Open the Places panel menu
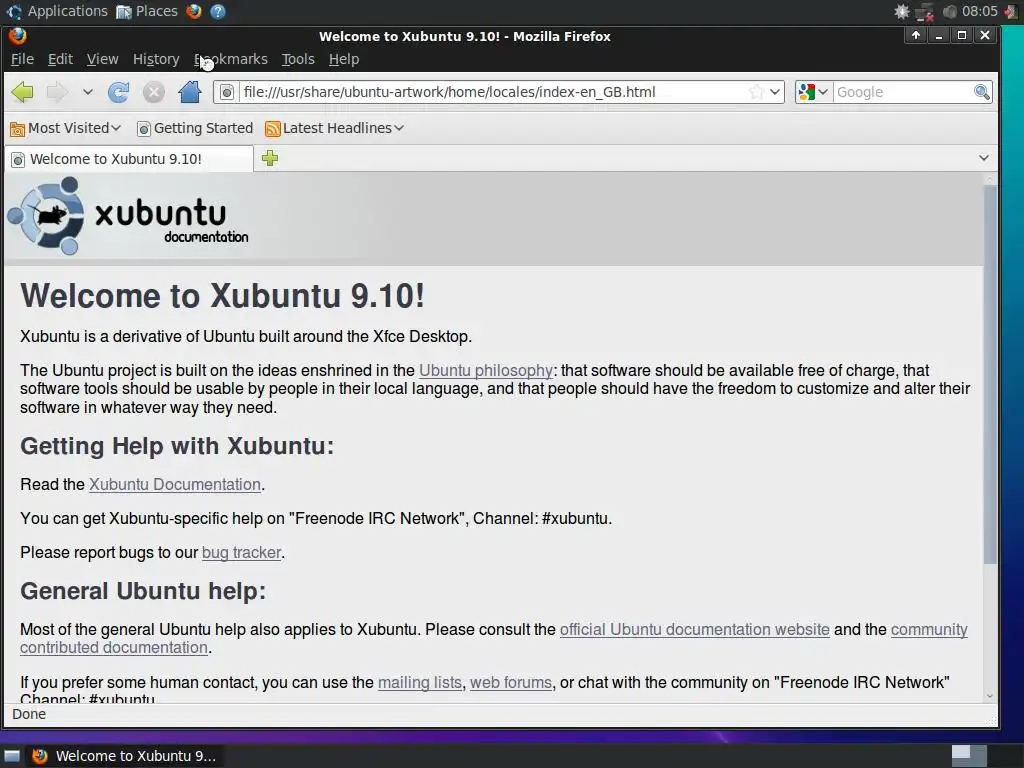The width and height of the screenshot is (1024, 768). (147, 11)
